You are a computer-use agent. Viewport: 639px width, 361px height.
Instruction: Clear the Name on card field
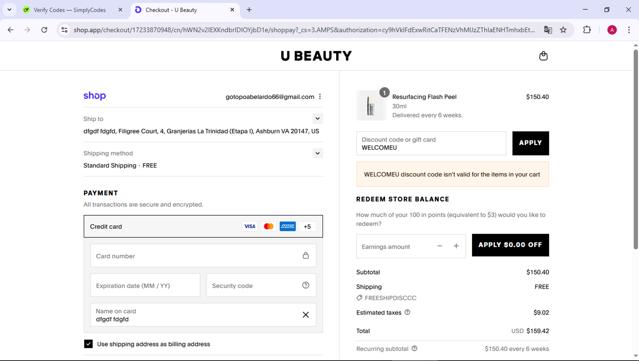click(306, 315)
